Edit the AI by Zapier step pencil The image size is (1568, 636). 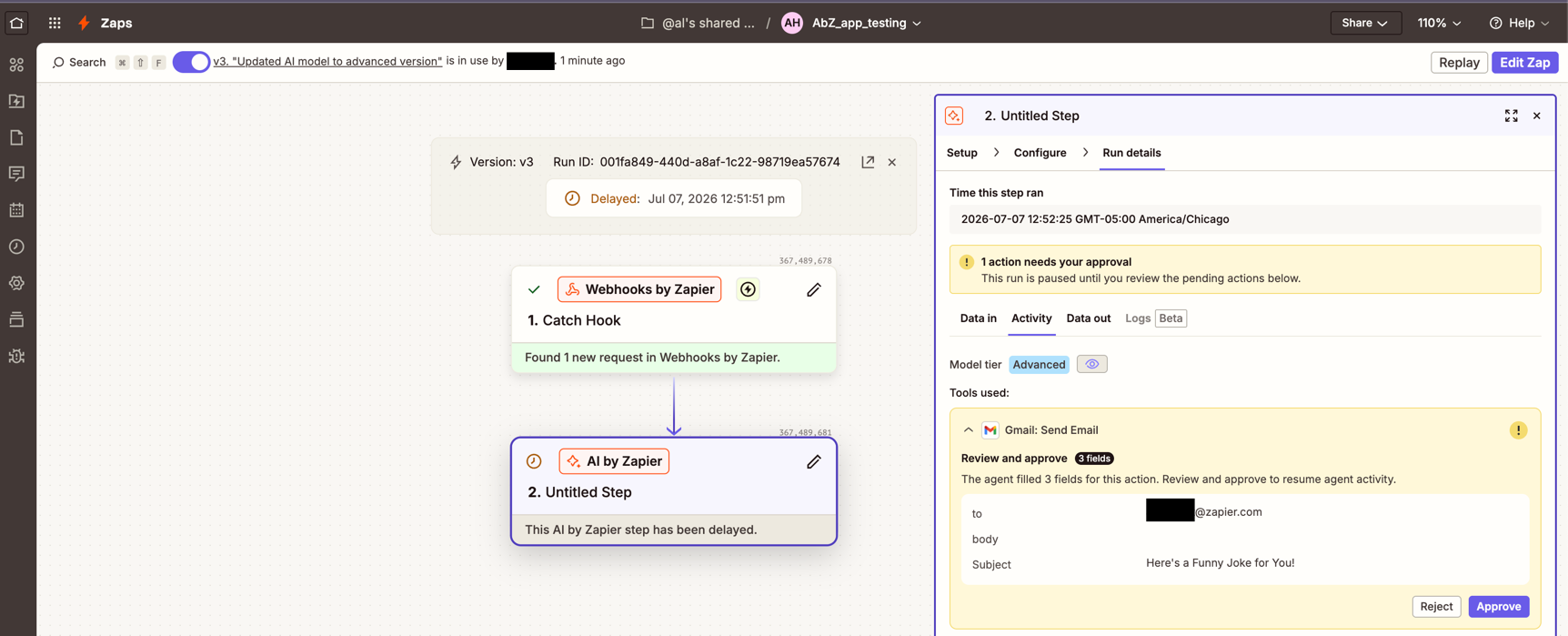pos(813,461)
